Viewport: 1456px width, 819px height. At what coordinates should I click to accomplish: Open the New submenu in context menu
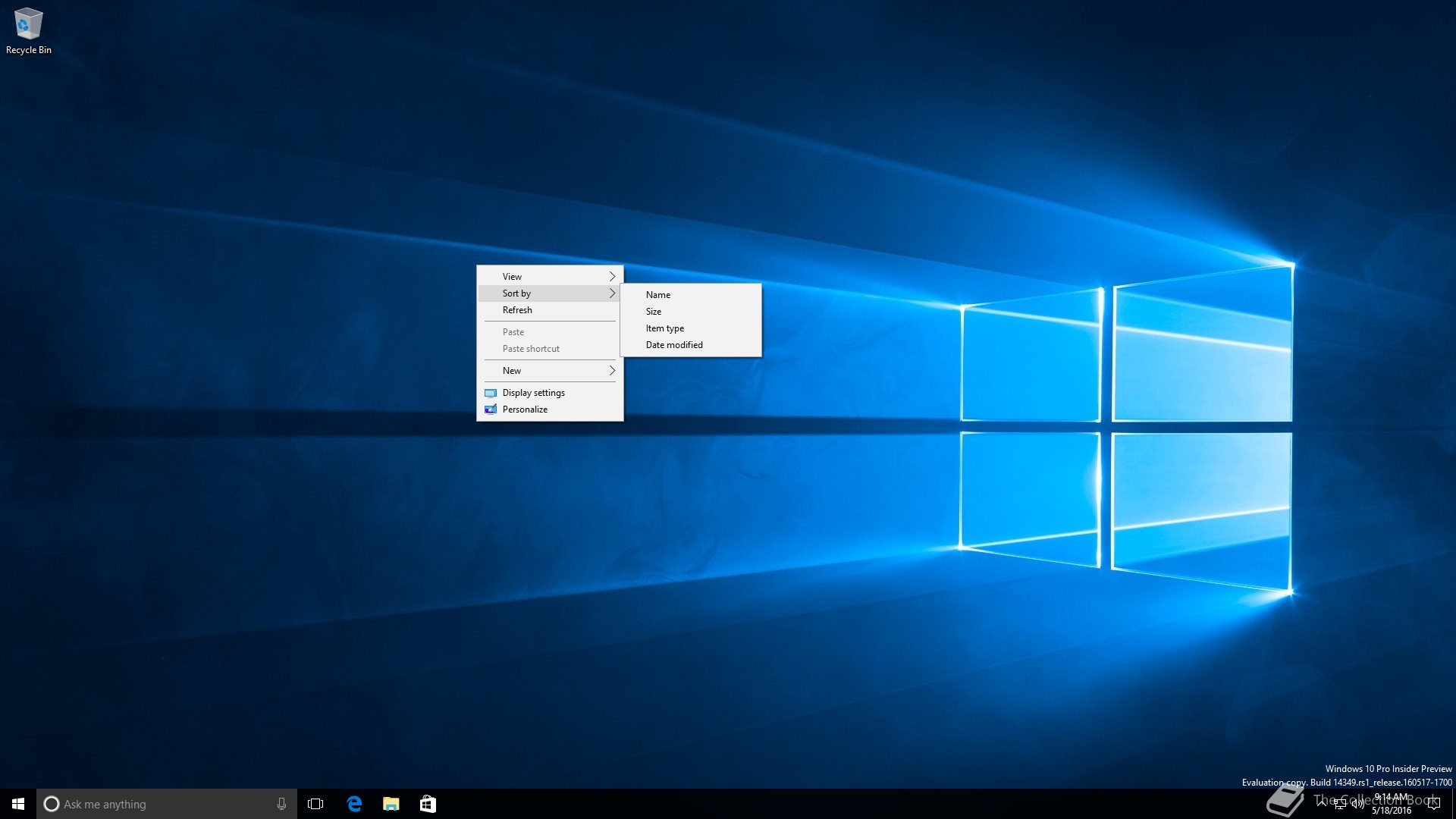point(550,371)
